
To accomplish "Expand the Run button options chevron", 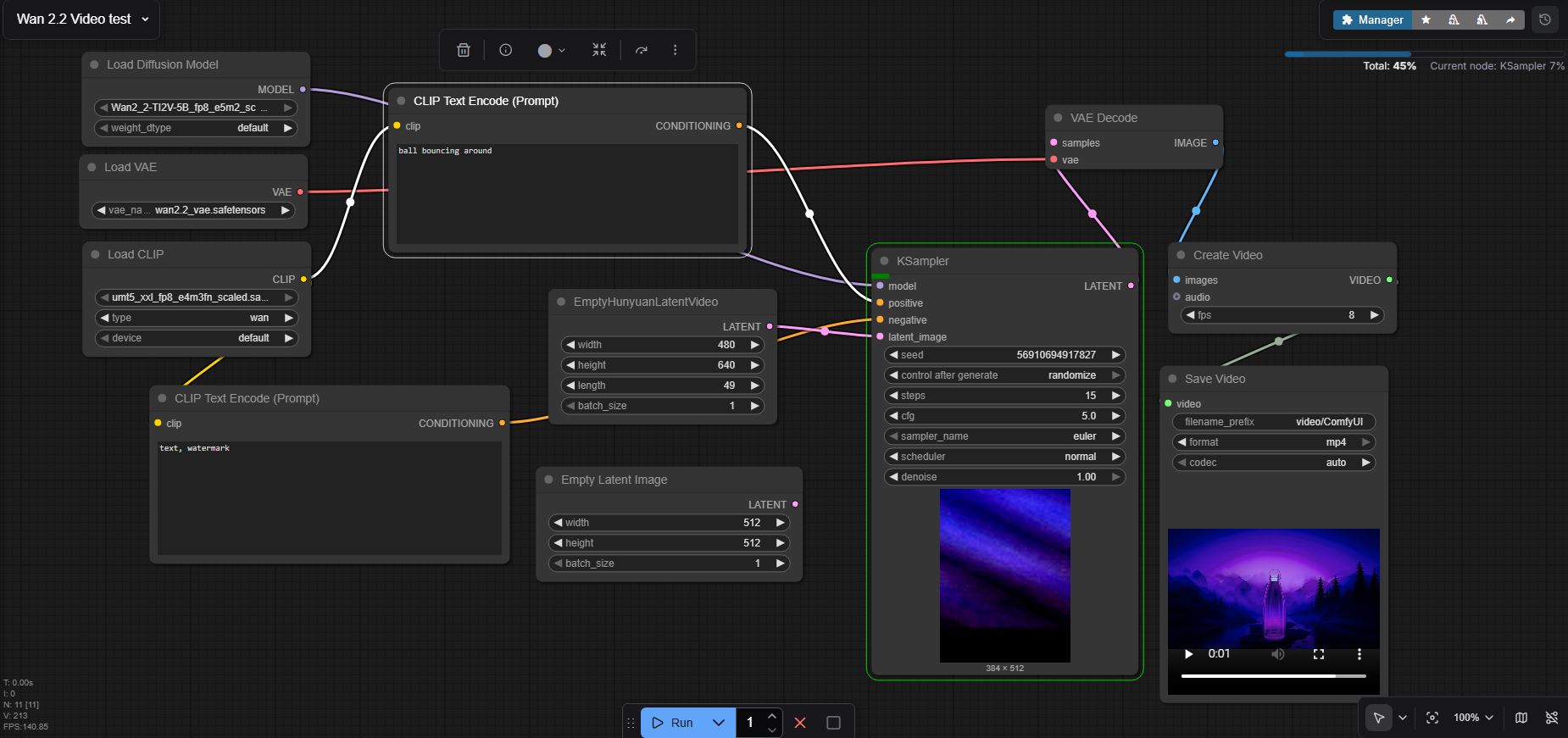I will click(x=719, y=723).
